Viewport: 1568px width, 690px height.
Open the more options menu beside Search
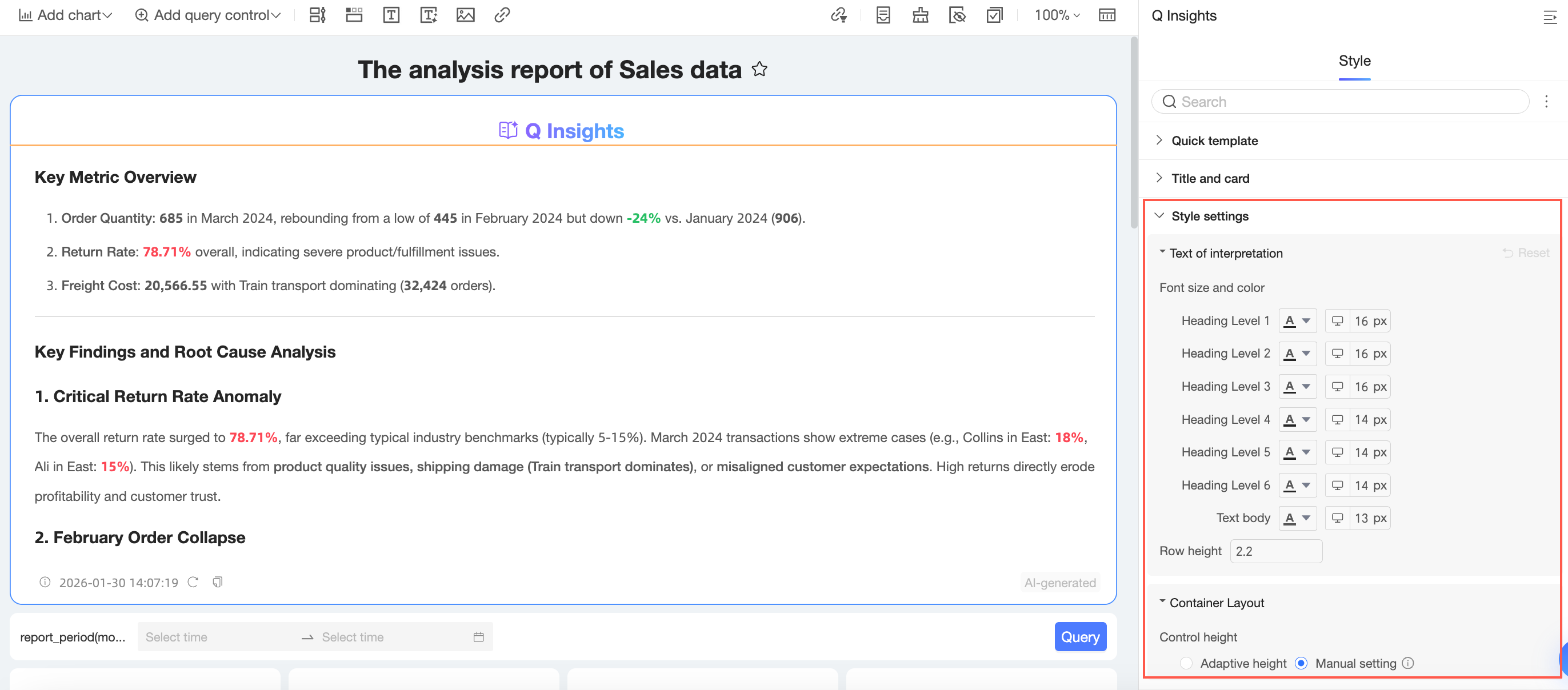click(1546, 102)
